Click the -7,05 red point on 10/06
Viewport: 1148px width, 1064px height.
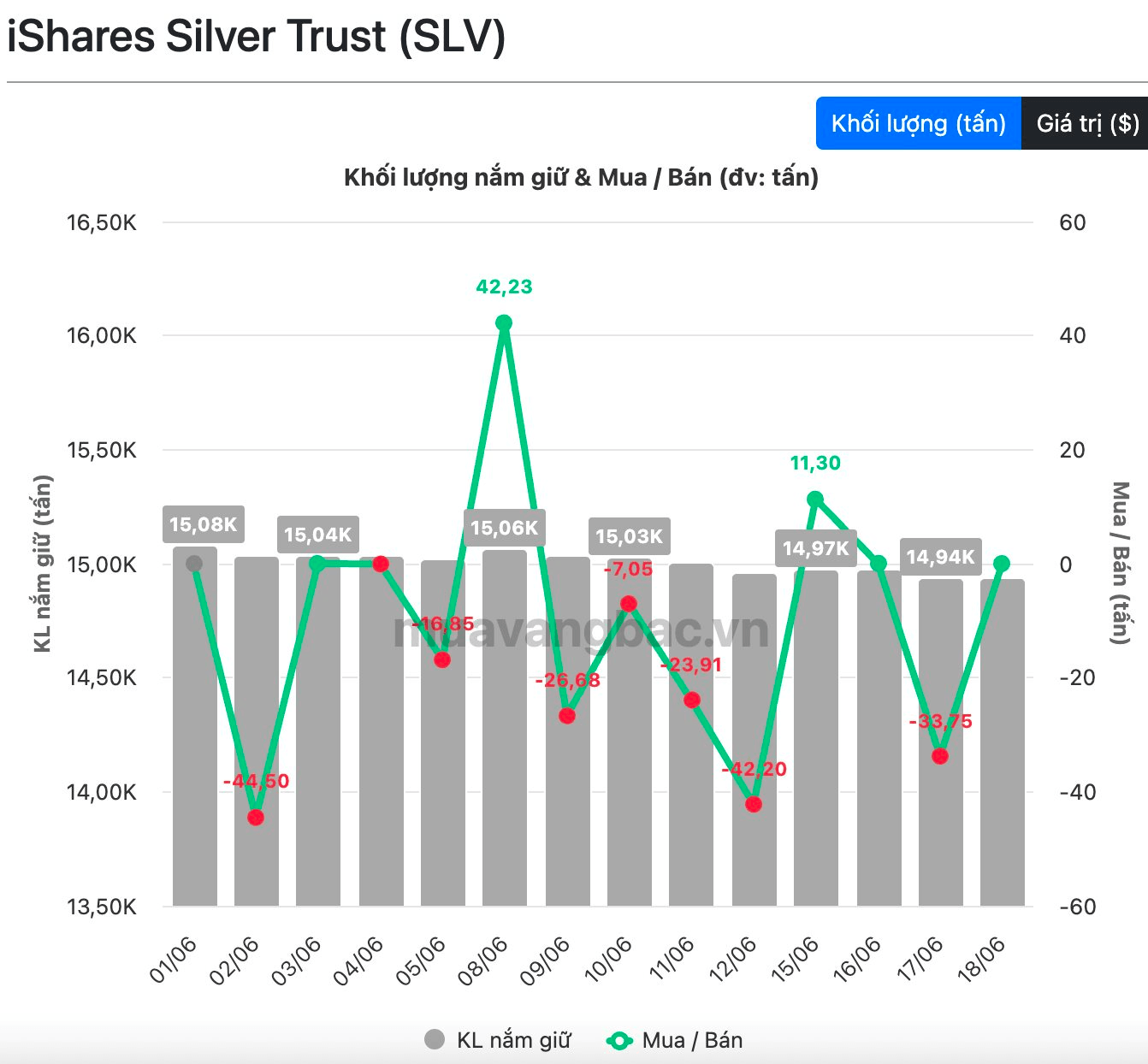coord(629,604)
